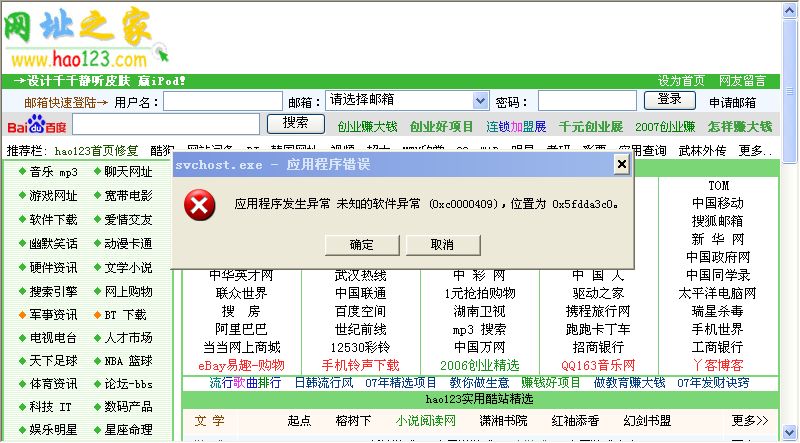The image size is (800, 443).
Task: Open the 网友留言 link
Action: (742, 81)
